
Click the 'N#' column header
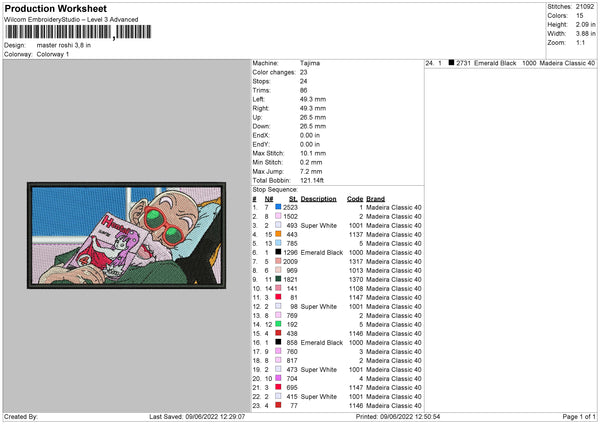coord(269,199)
